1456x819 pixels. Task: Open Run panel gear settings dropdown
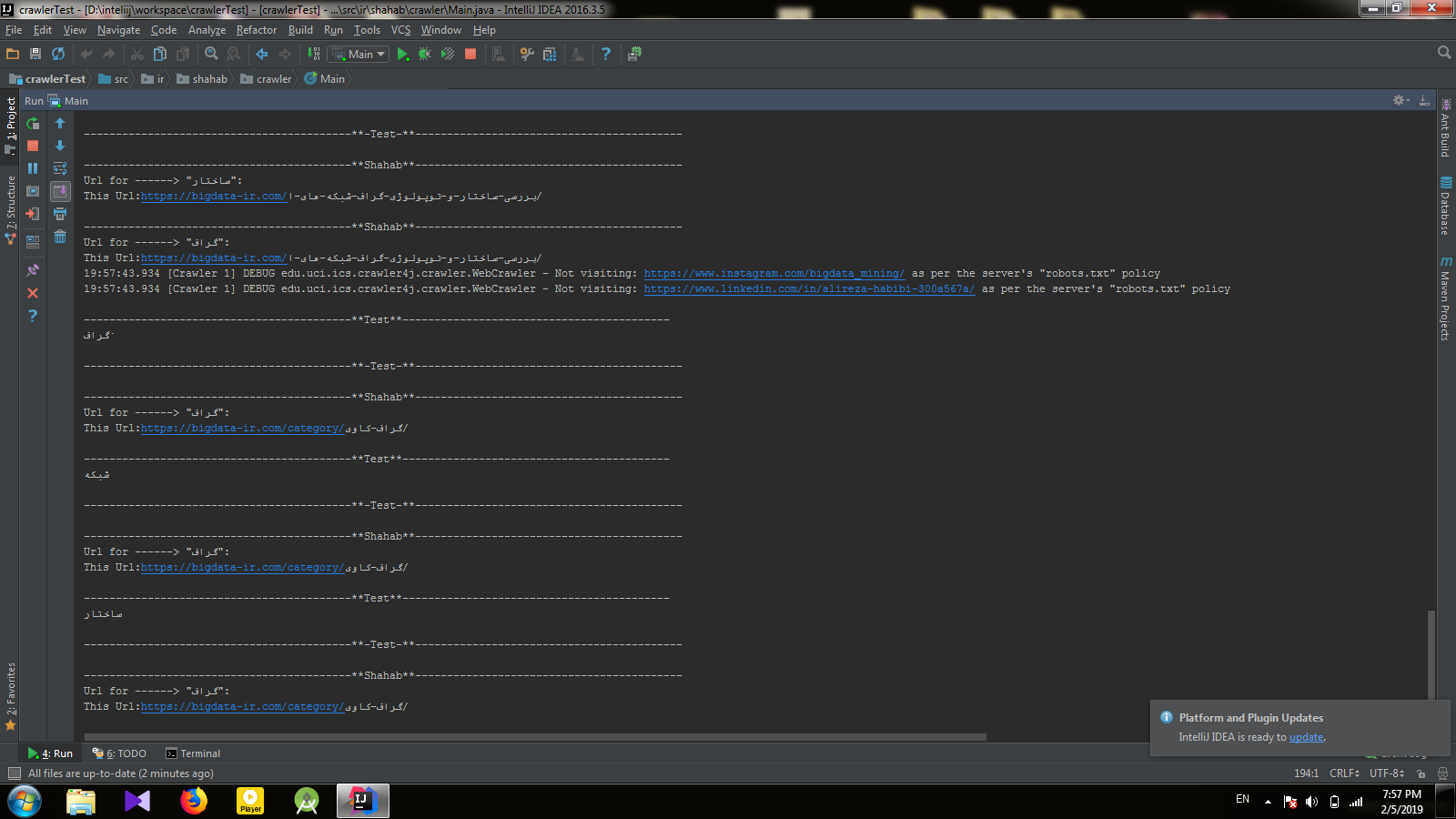1401,100
